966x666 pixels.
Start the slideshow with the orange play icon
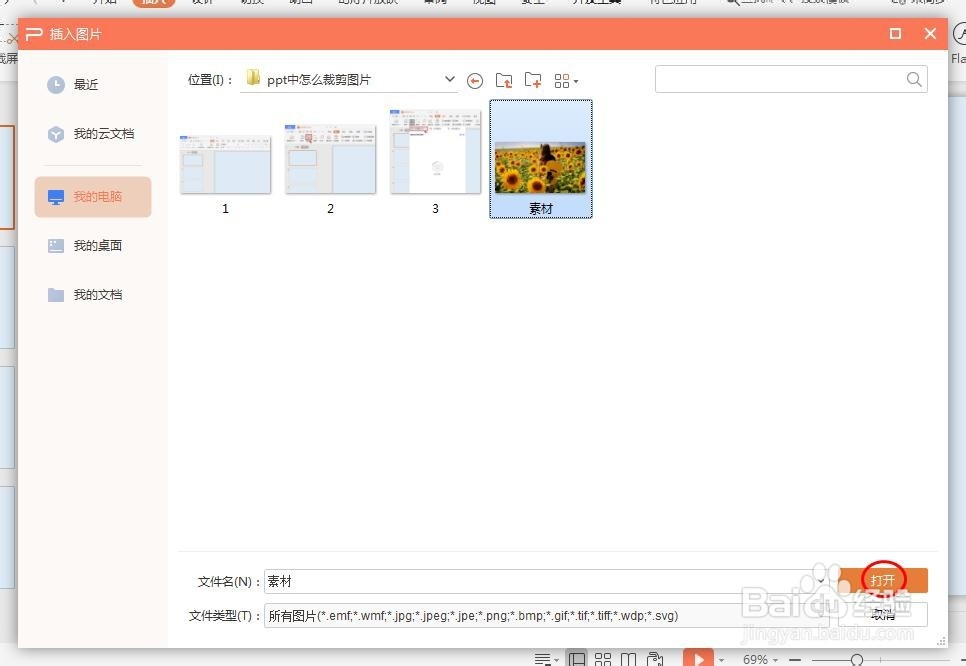(x=698, y=658)
